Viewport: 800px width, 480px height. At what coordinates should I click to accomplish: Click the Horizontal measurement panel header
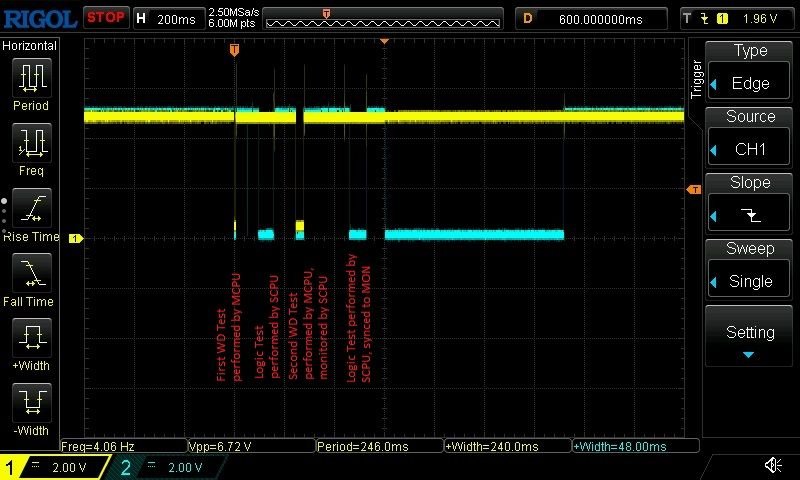(x=30, y=46)
